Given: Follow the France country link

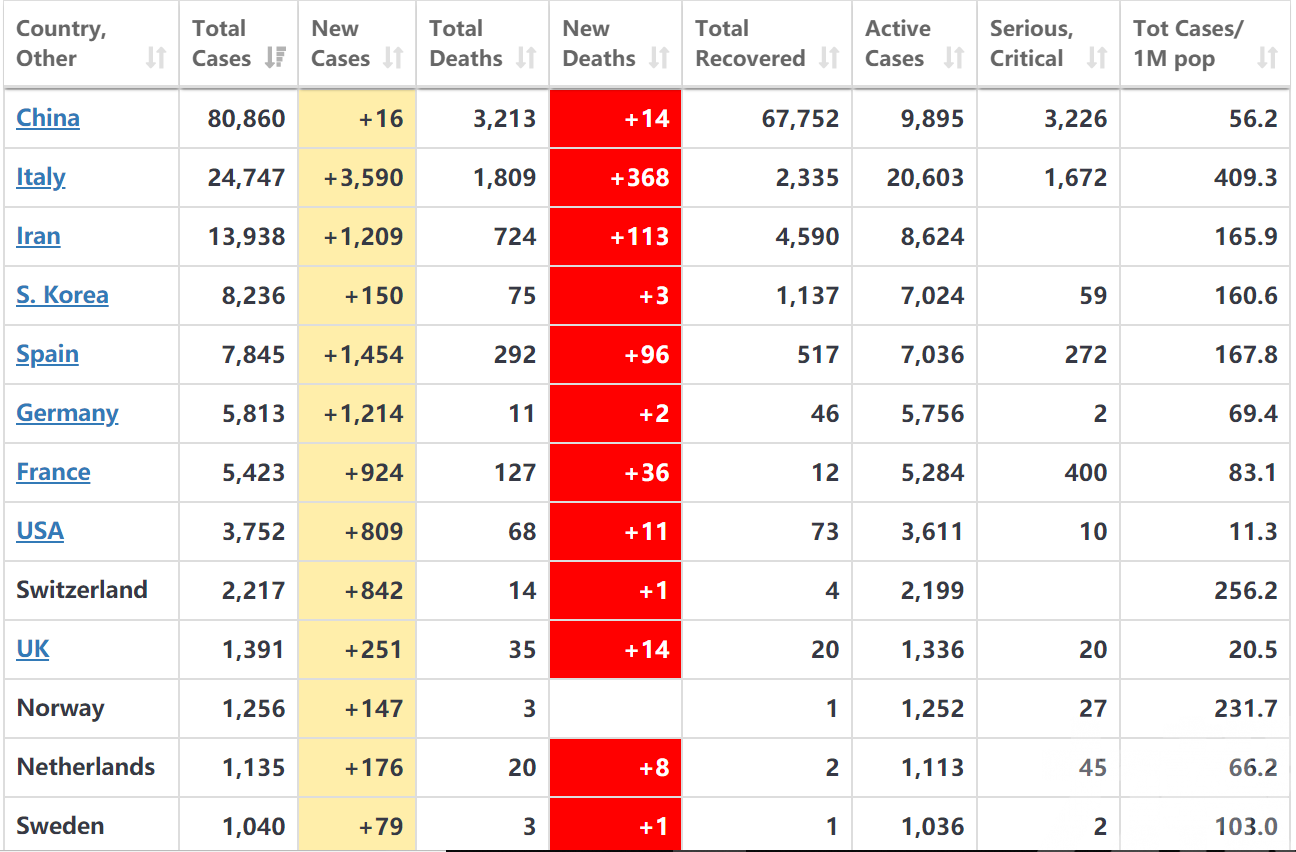Looking at the screenshot, I should click(x=53, y=472).
